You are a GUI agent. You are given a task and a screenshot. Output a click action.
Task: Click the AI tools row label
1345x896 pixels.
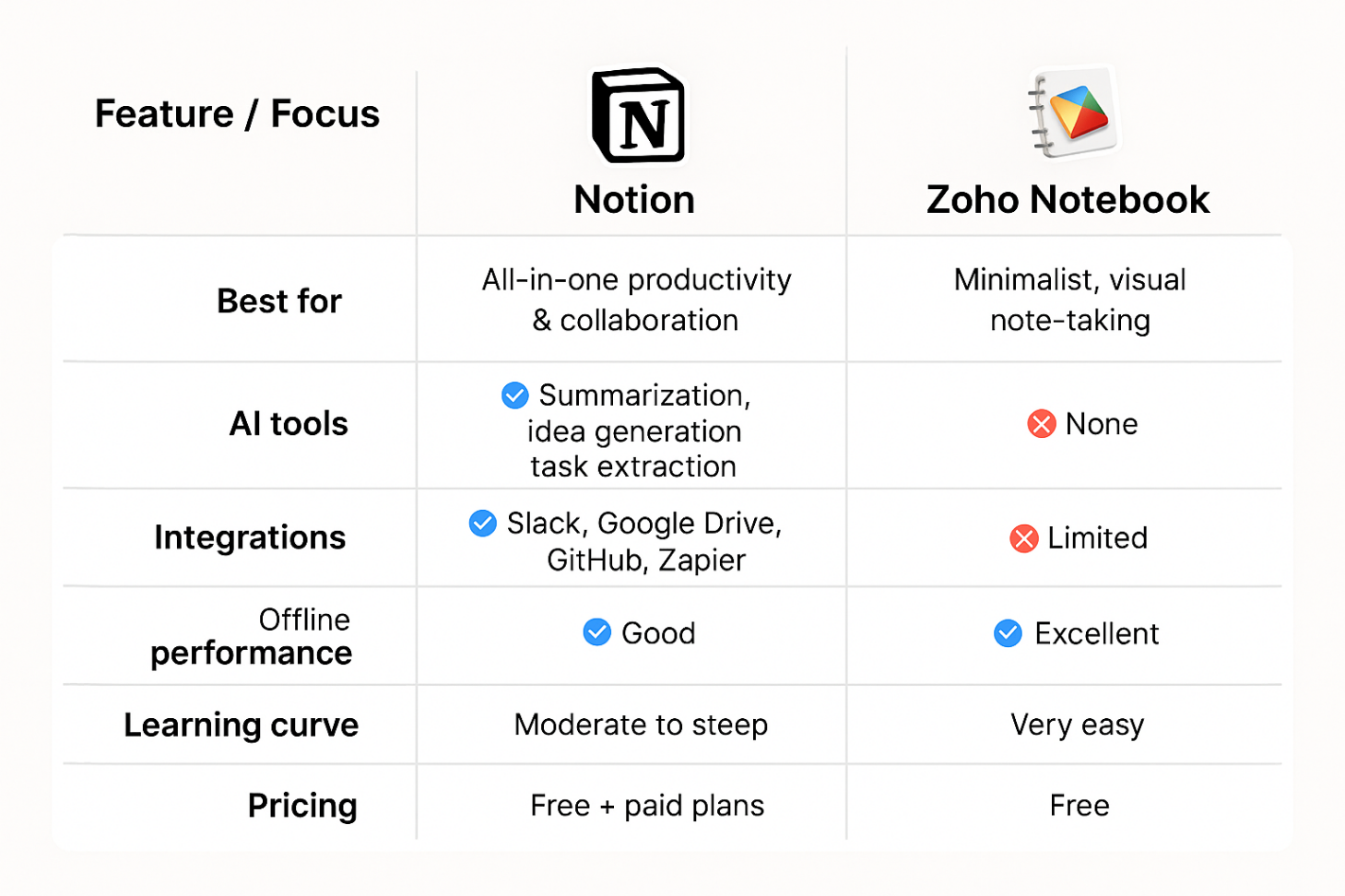pos(289,424)
